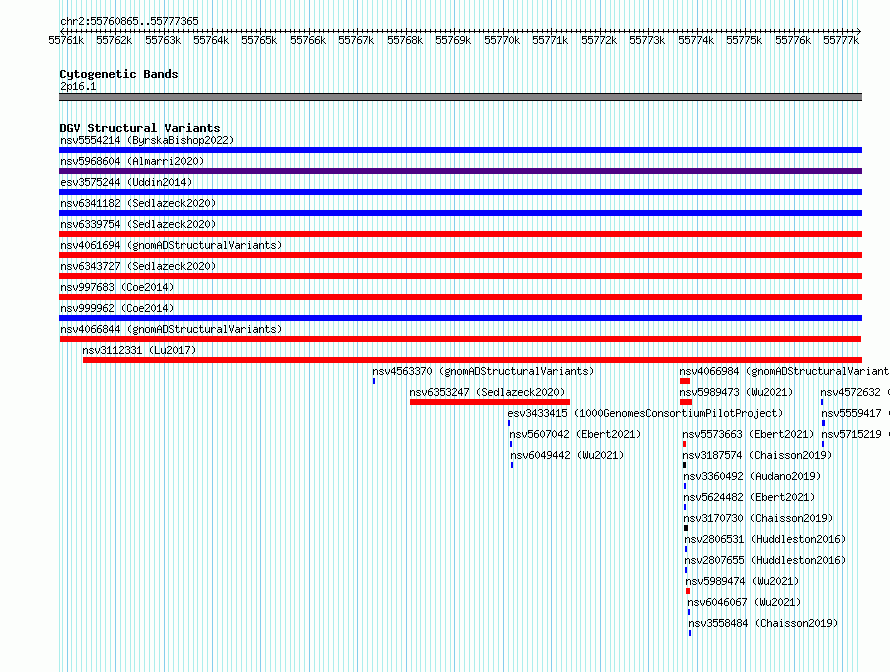Click variant label nsv6353247 (Sedlazeck2020)
The width and height of the screenshot is (890, 672).
pyautogui.click(x=487, y=392)
